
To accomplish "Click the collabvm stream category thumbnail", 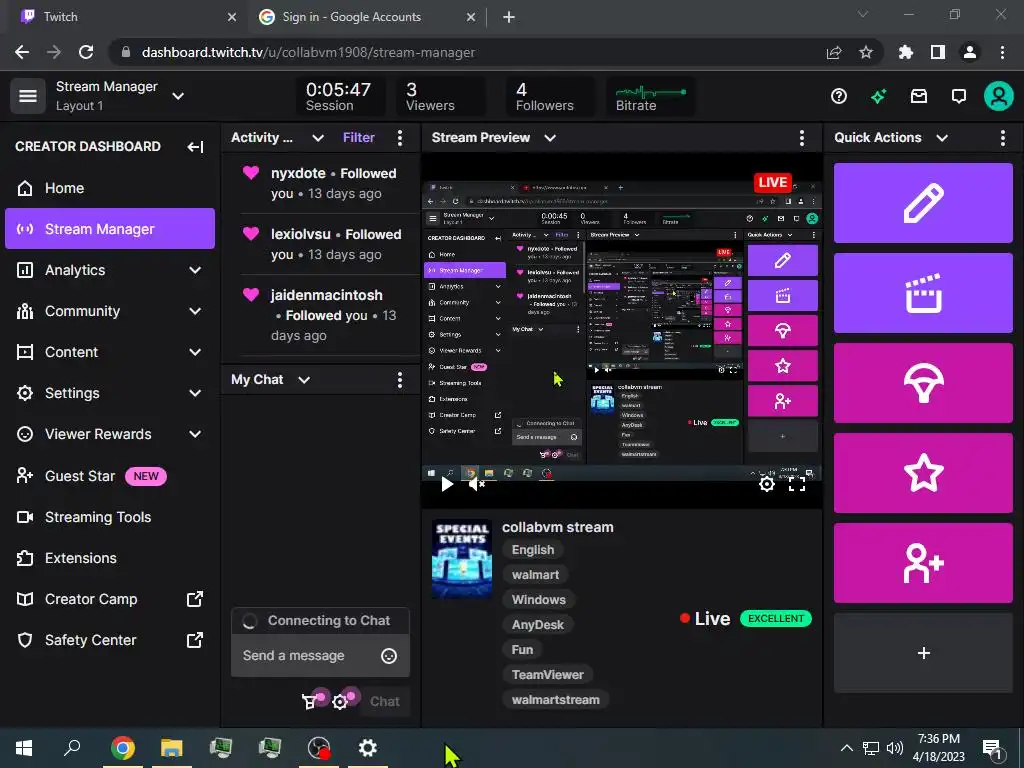I will (x=462, y=559).
